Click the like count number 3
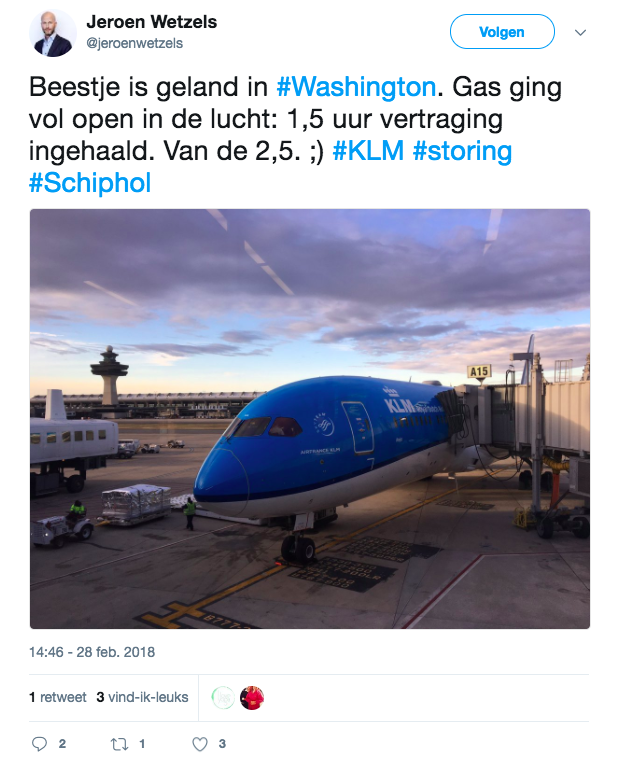 pyautogui.click(x=222, y=744)
